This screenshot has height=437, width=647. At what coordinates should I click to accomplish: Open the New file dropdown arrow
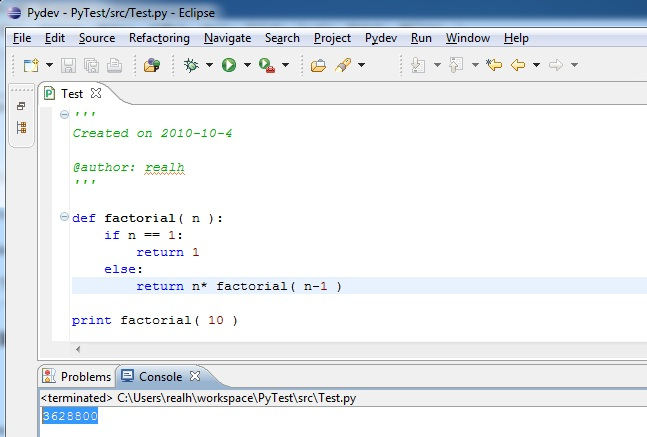pos(48,65)
